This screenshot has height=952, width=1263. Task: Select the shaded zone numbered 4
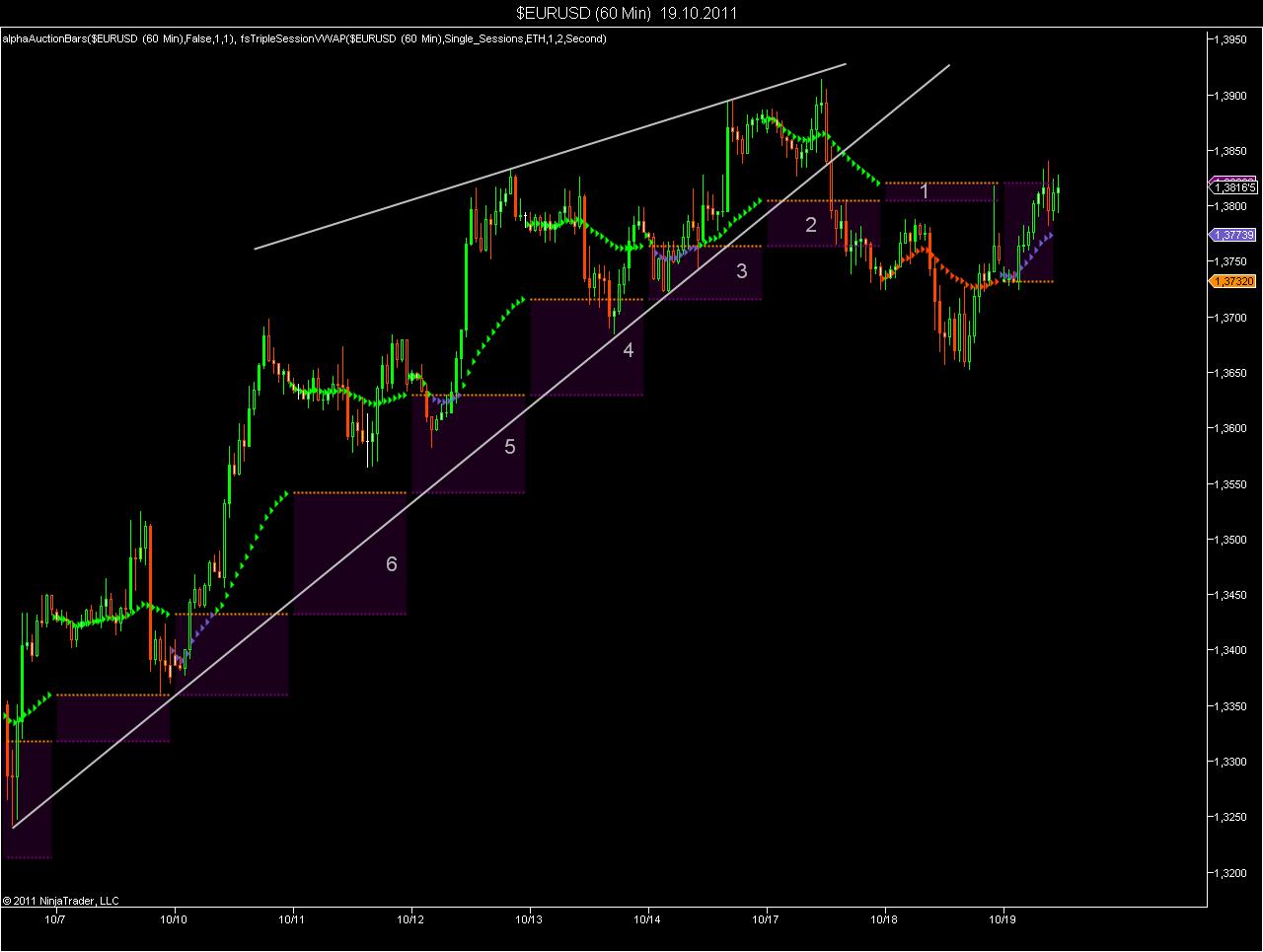pos(586,347)
